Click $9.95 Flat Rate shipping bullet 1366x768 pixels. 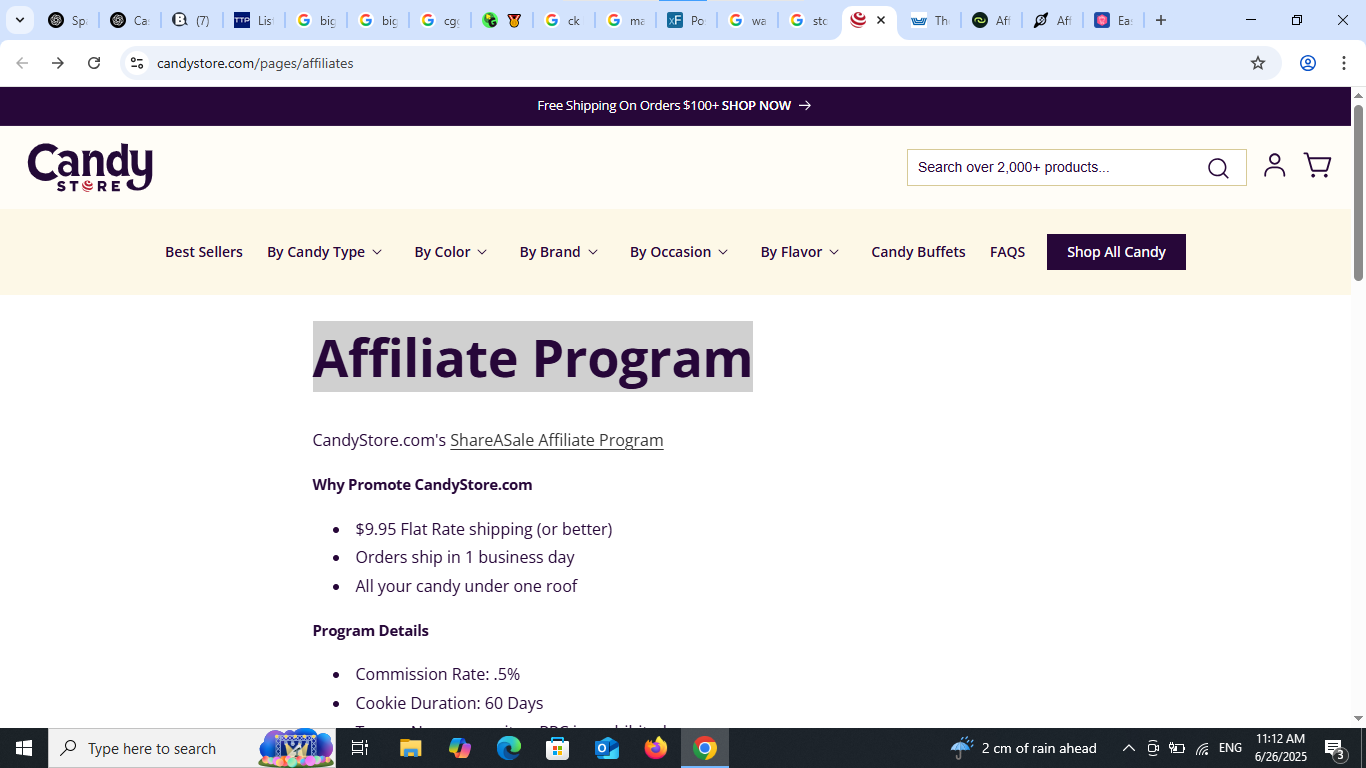click(x=484, y=529)
